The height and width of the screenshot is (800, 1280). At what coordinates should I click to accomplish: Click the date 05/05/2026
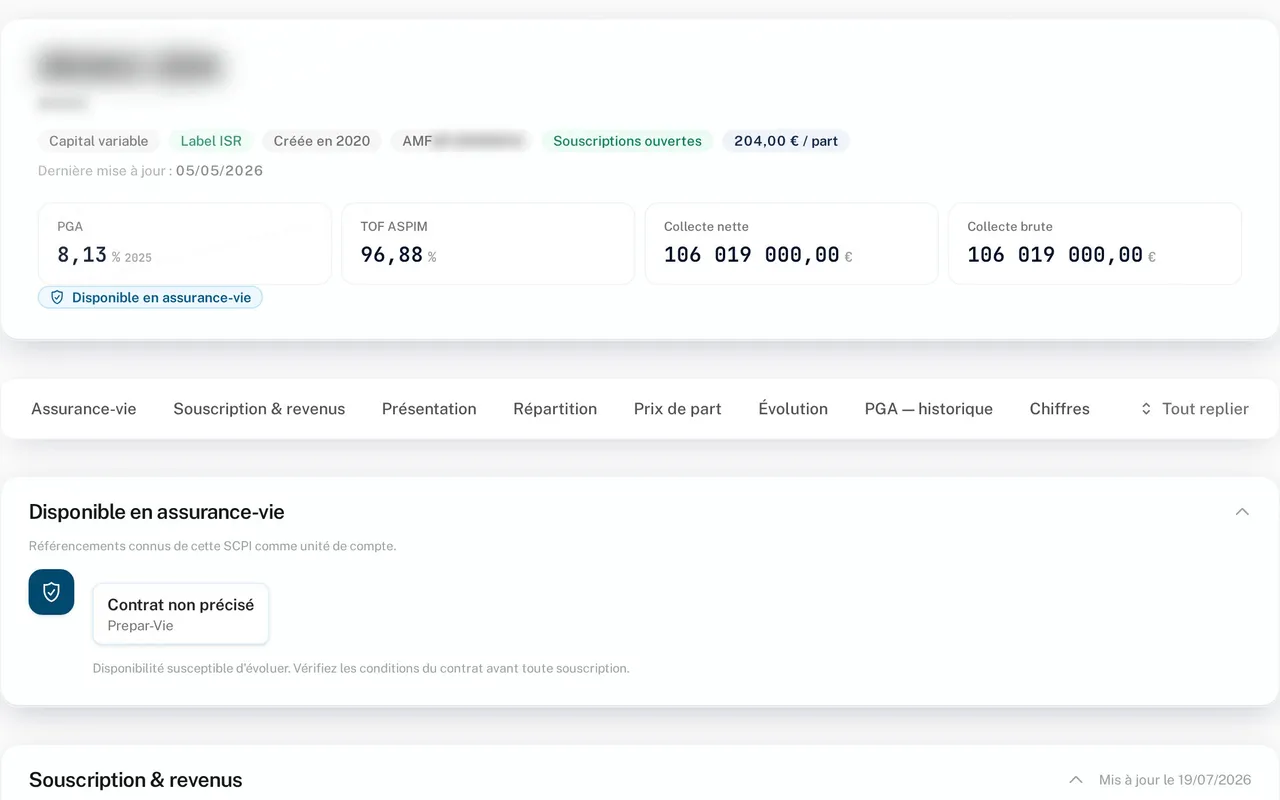coord(219,171)
